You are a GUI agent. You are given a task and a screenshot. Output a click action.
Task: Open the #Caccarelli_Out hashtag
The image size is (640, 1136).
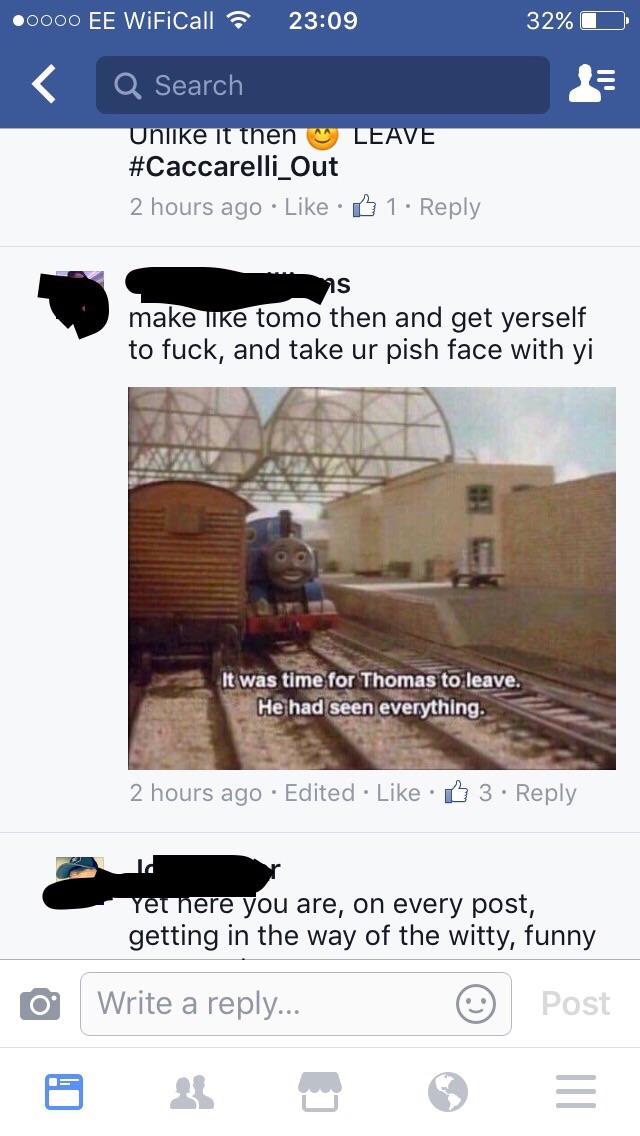tap(233, 167)
